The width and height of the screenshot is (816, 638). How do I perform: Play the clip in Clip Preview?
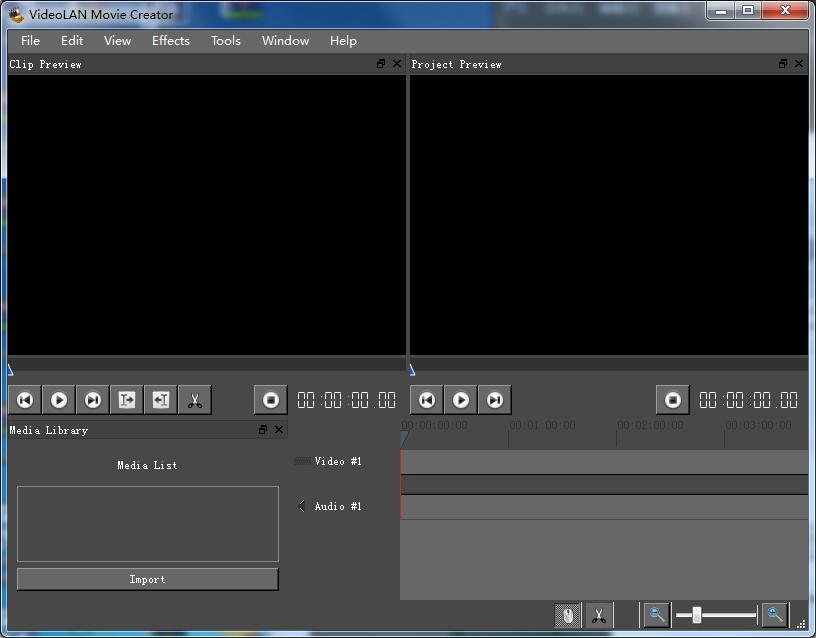pyautogui.click(x=58, y=399)
